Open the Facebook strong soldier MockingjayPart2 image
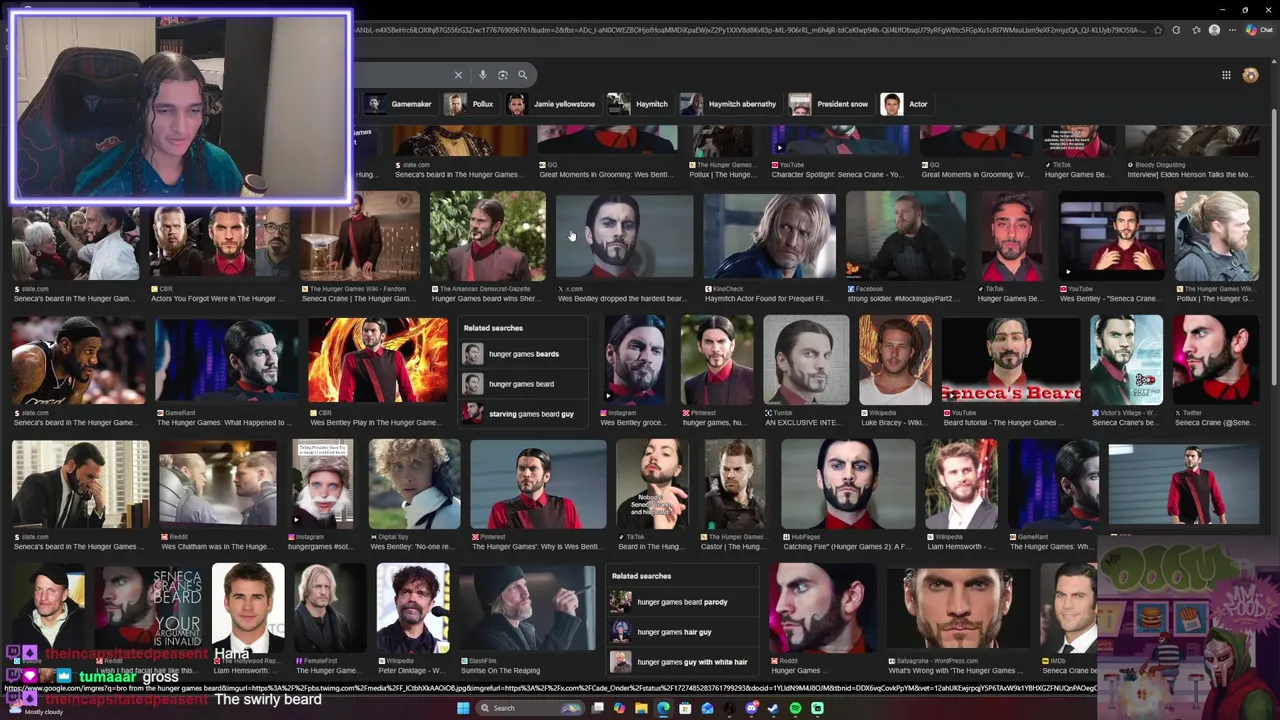1280x720 pixels. pos(906,235)
